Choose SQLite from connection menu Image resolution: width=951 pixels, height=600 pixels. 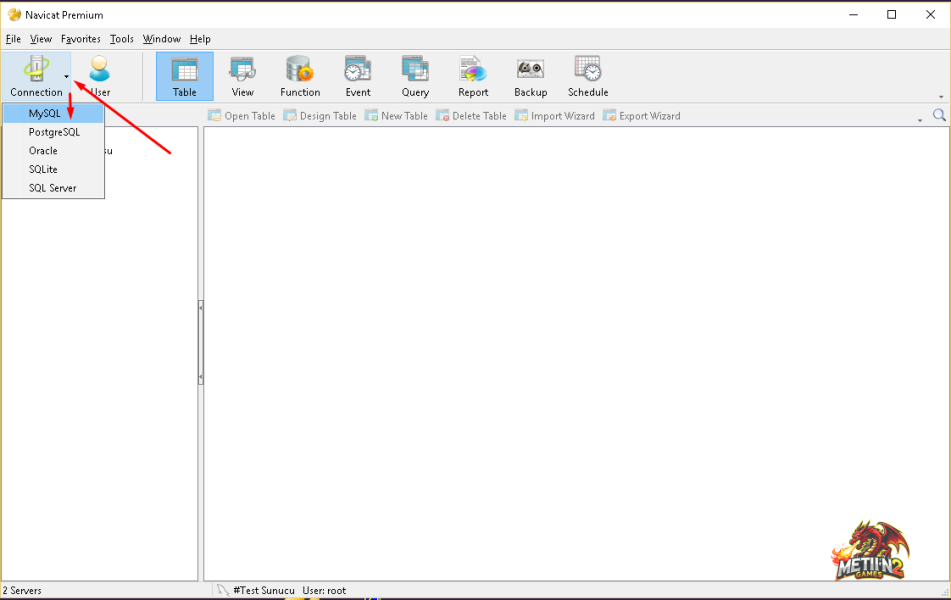point(53,169)
